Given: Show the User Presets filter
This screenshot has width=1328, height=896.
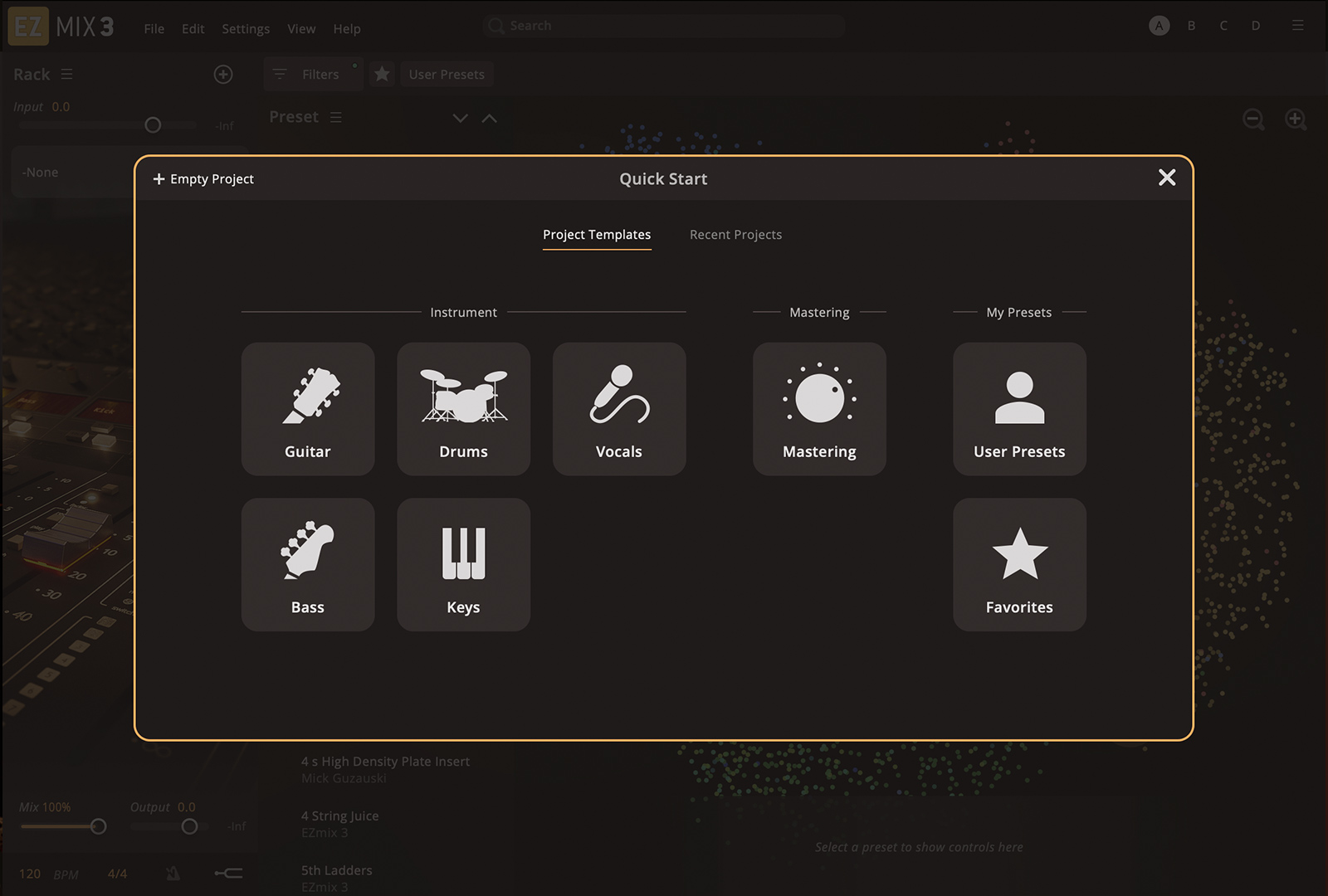Looking at the screenshot, I should 447,74.
